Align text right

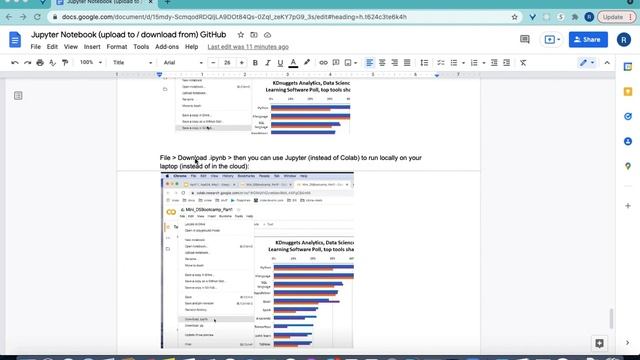tap(394, 63)
